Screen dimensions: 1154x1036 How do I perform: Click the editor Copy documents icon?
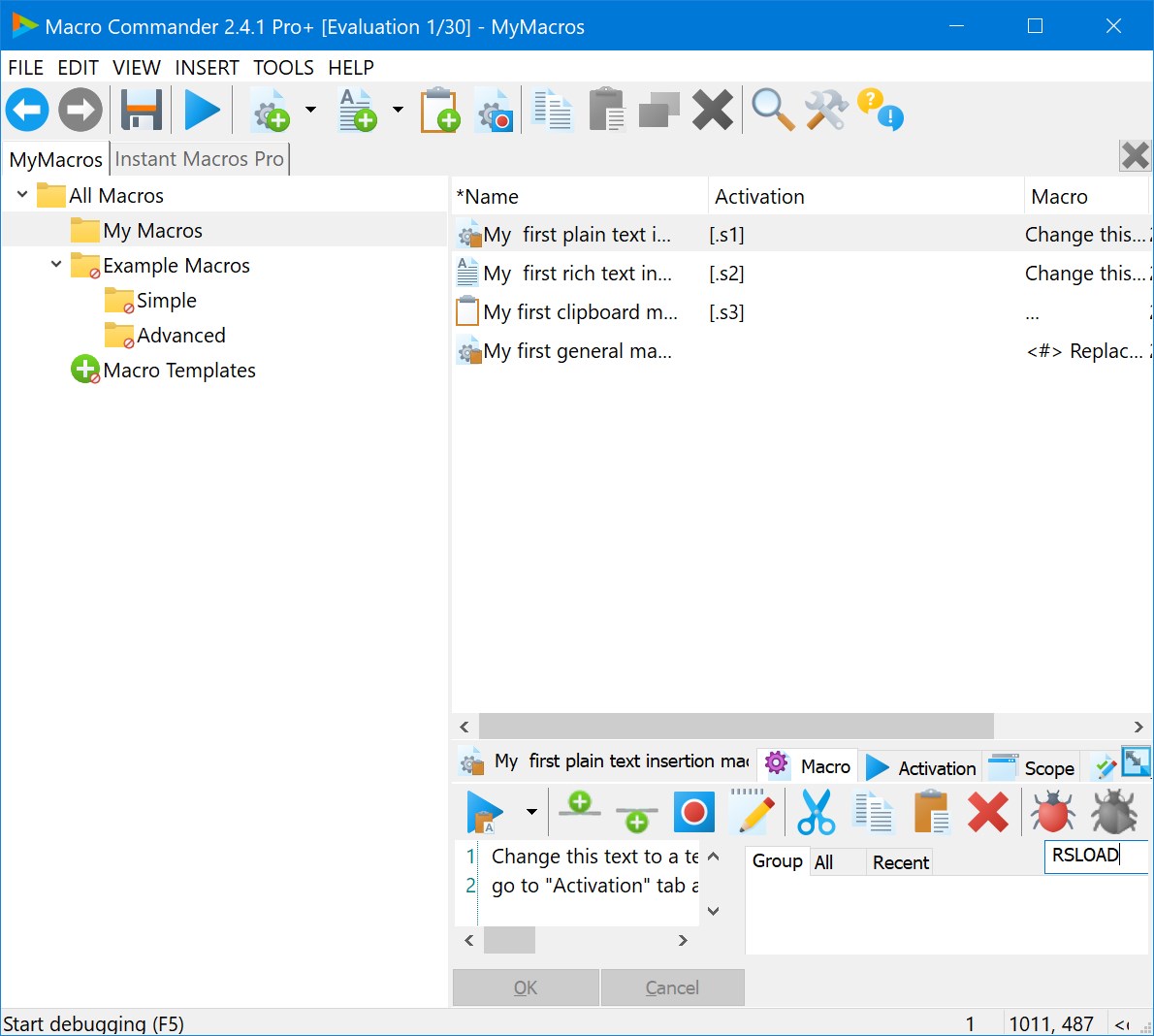(873, 812)
